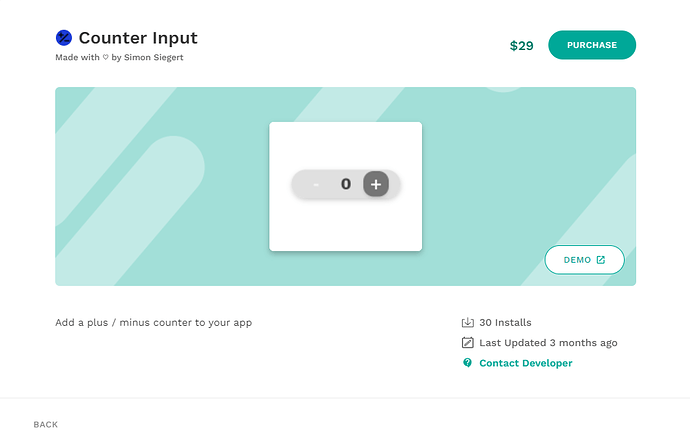Click the Simon Siegert author text
The height and width of the screenshot is (447, 690).
(x=157, y=58)
